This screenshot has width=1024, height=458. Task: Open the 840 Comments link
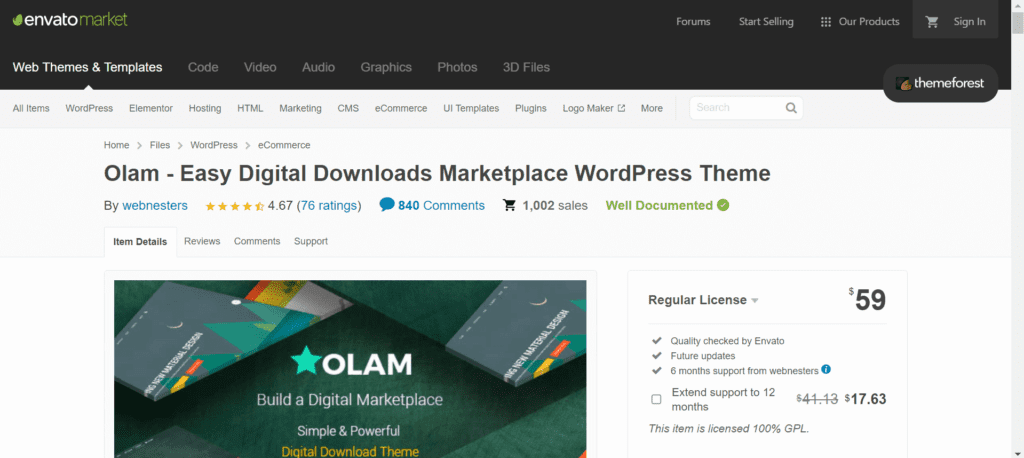[x=441, y=206]
